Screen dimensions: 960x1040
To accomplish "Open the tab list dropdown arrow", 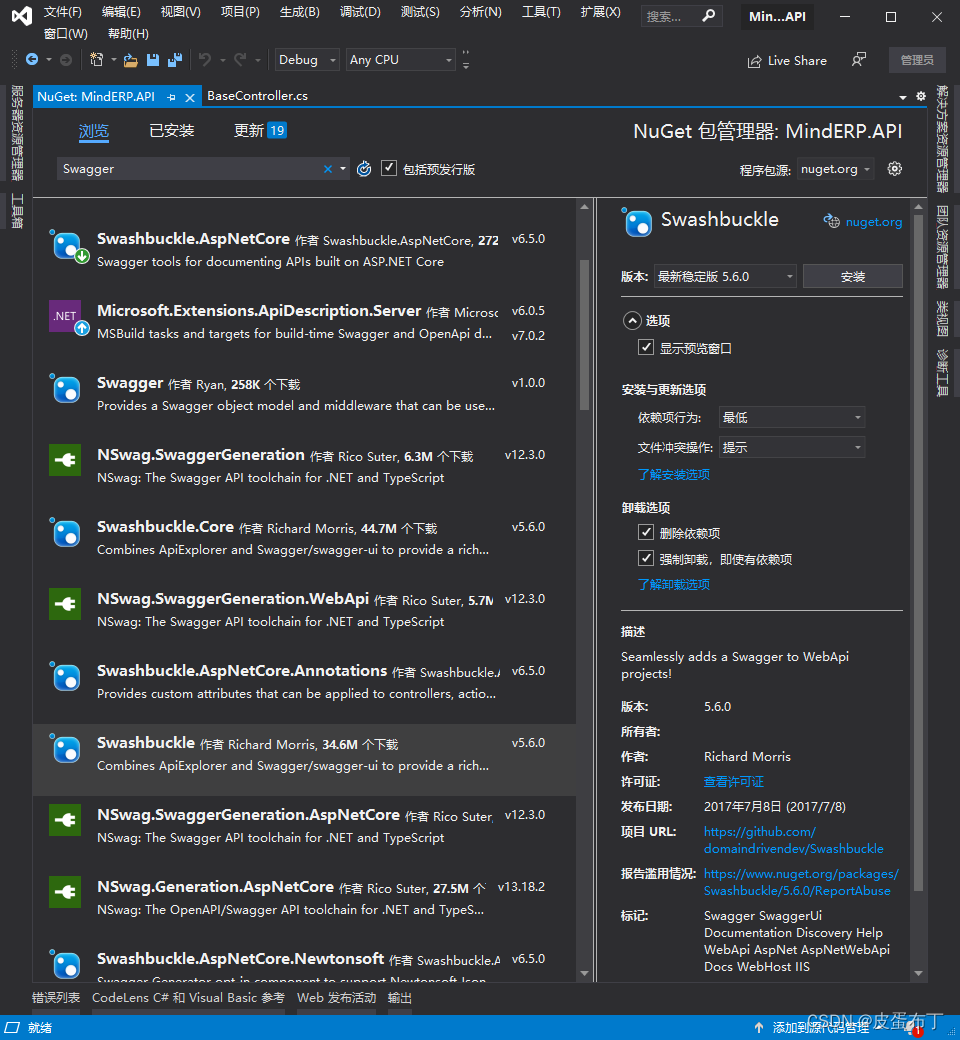I will 903,98.
